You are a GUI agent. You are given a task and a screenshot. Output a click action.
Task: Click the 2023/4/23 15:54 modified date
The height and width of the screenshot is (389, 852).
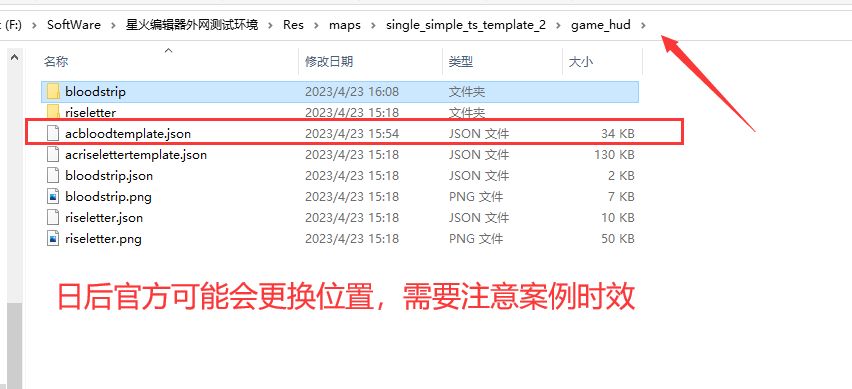click(352, 134)
